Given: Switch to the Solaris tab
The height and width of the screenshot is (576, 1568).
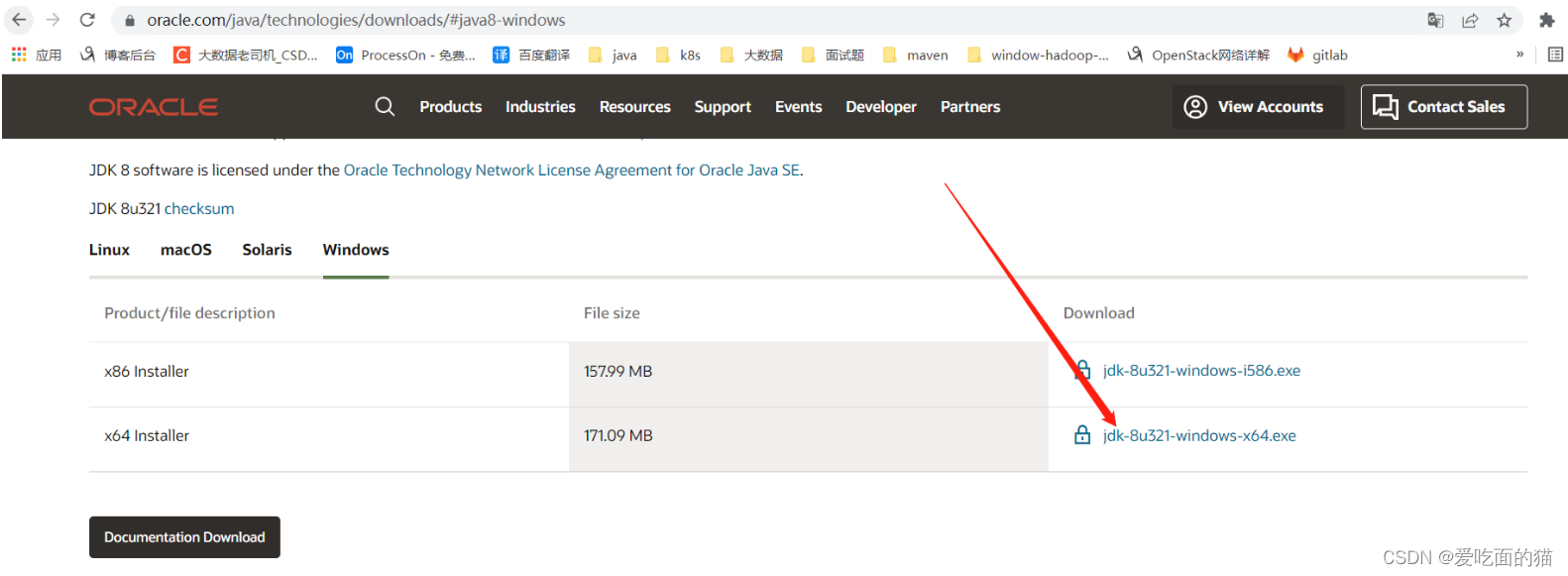Looking at the screenshot, I should 268,250.
